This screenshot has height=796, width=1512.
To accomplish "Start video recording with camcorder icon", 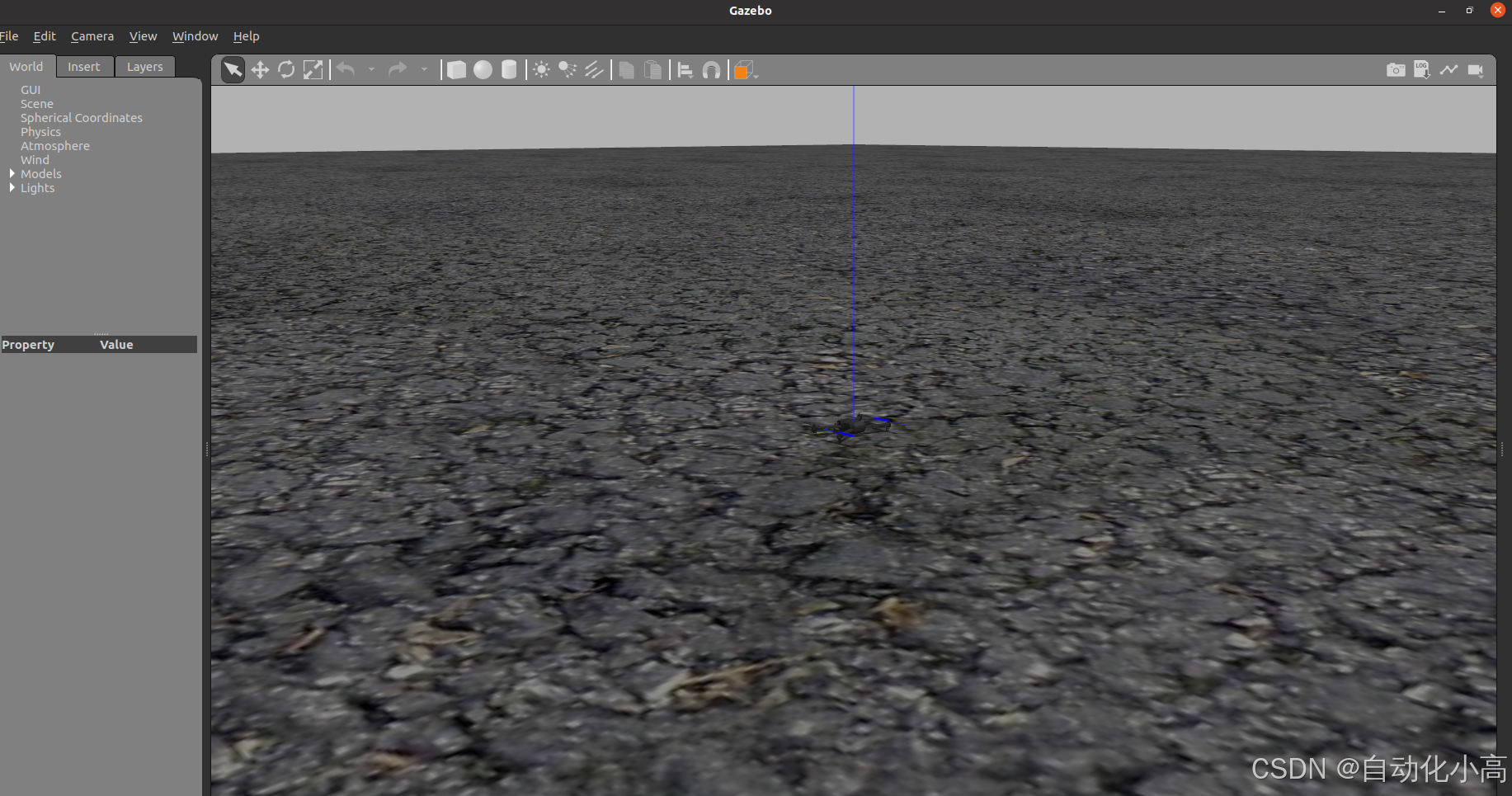I will coord(1476,70).
